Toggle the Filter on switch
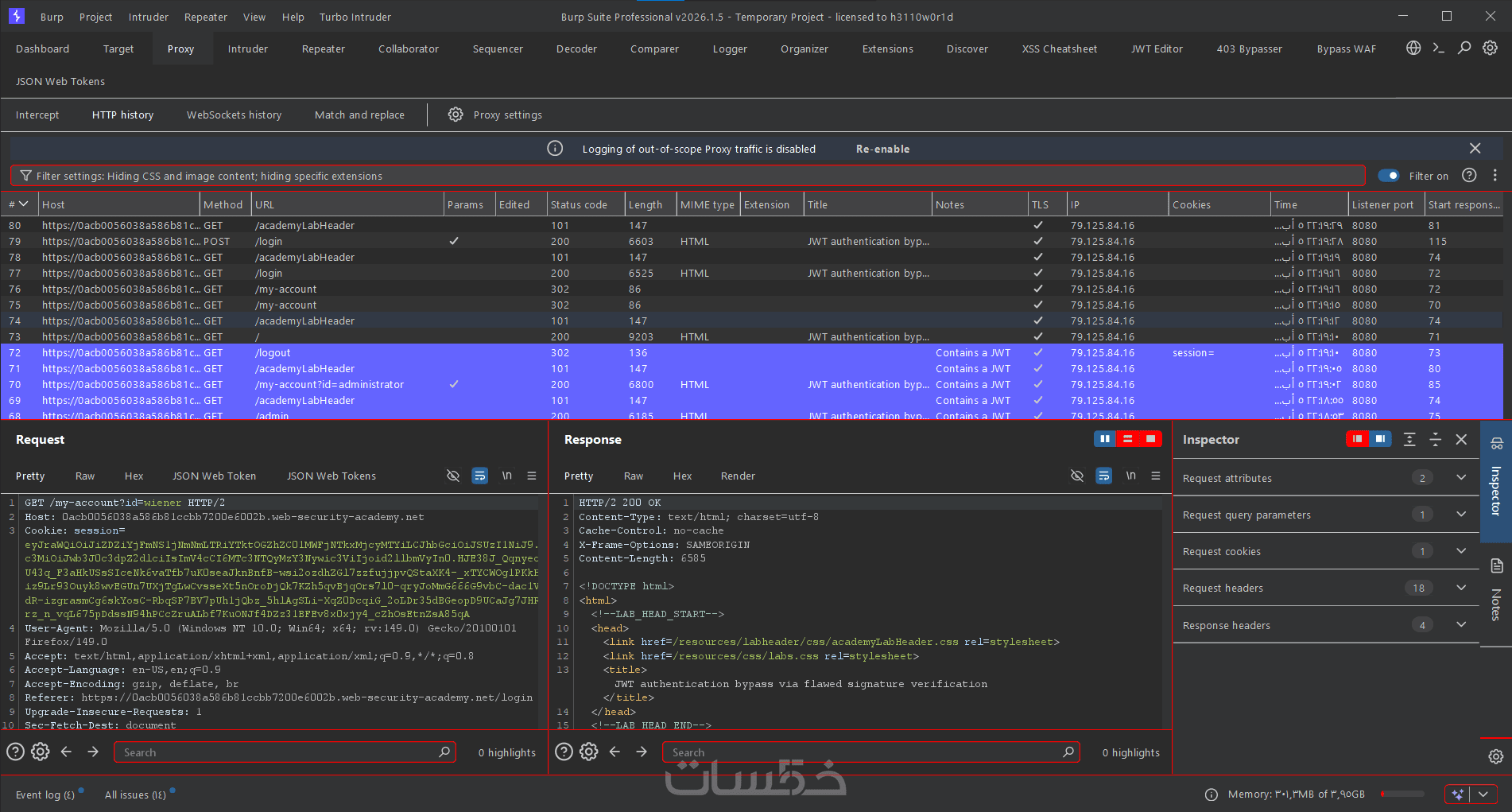Viewport: 1512px width, 812px height. coord(1389,176)
